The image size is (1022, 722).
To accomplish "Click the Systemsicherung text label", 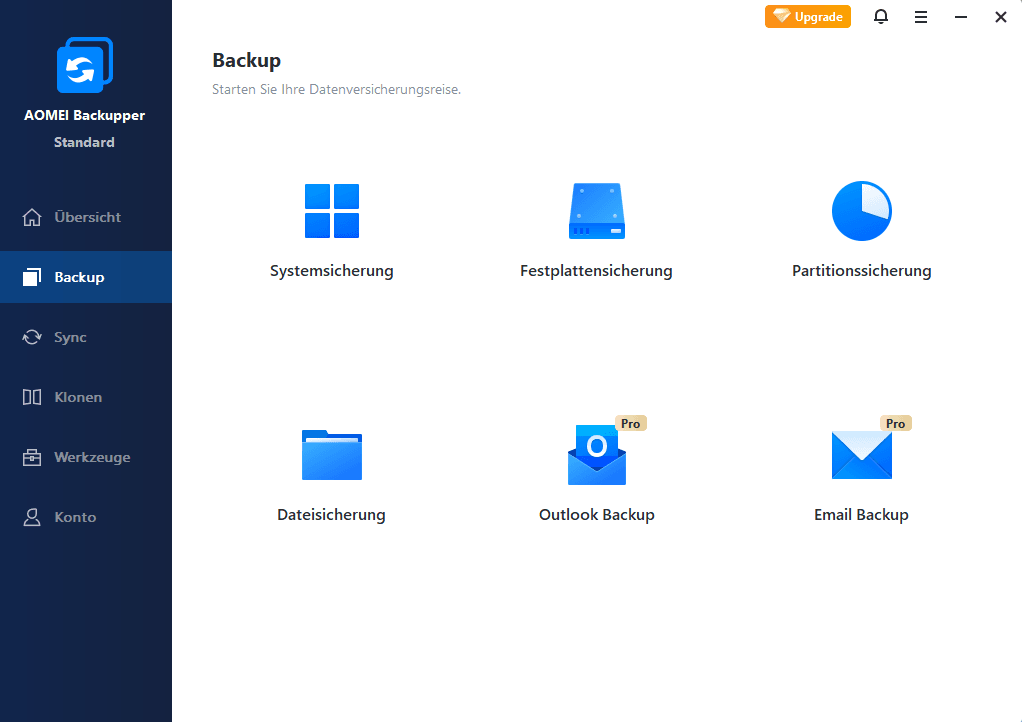I will (x=331, y=271).
